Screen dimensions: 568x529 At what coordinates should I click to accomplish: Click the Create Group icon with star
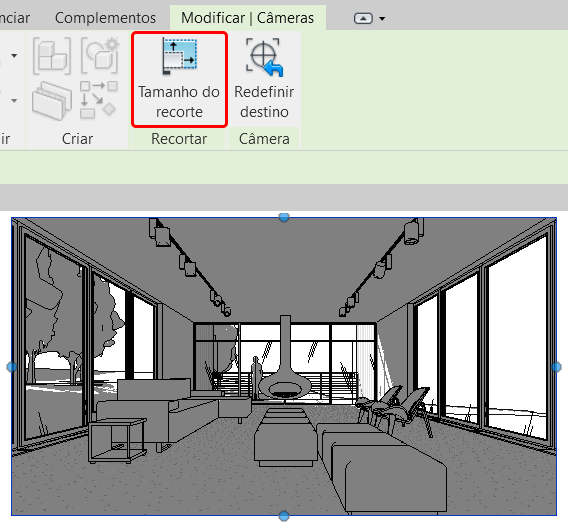(100, 55)
